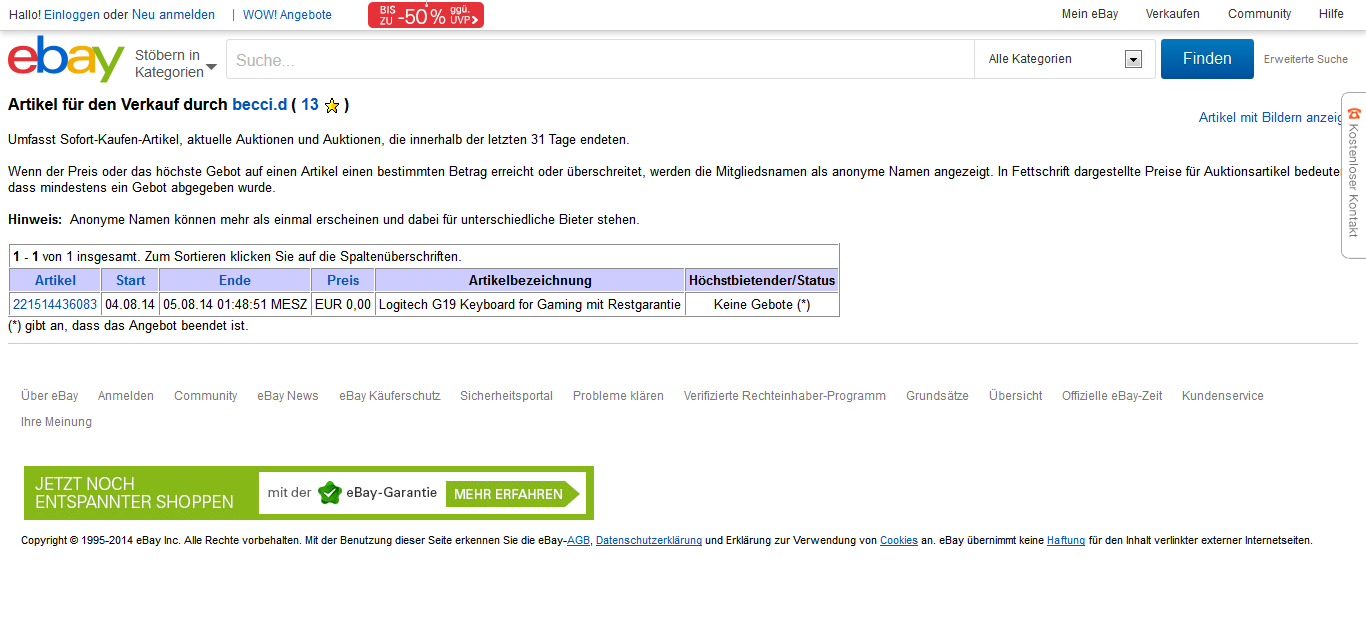Click the Höchstbietender/Status column header

coord(762,280)
